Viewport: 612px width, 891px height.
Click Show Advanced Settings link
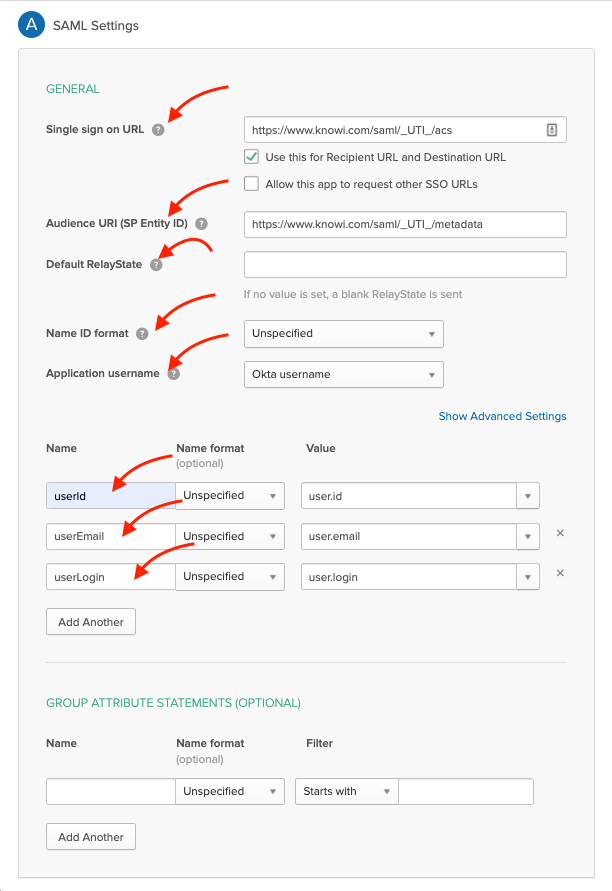pos(502,416)
